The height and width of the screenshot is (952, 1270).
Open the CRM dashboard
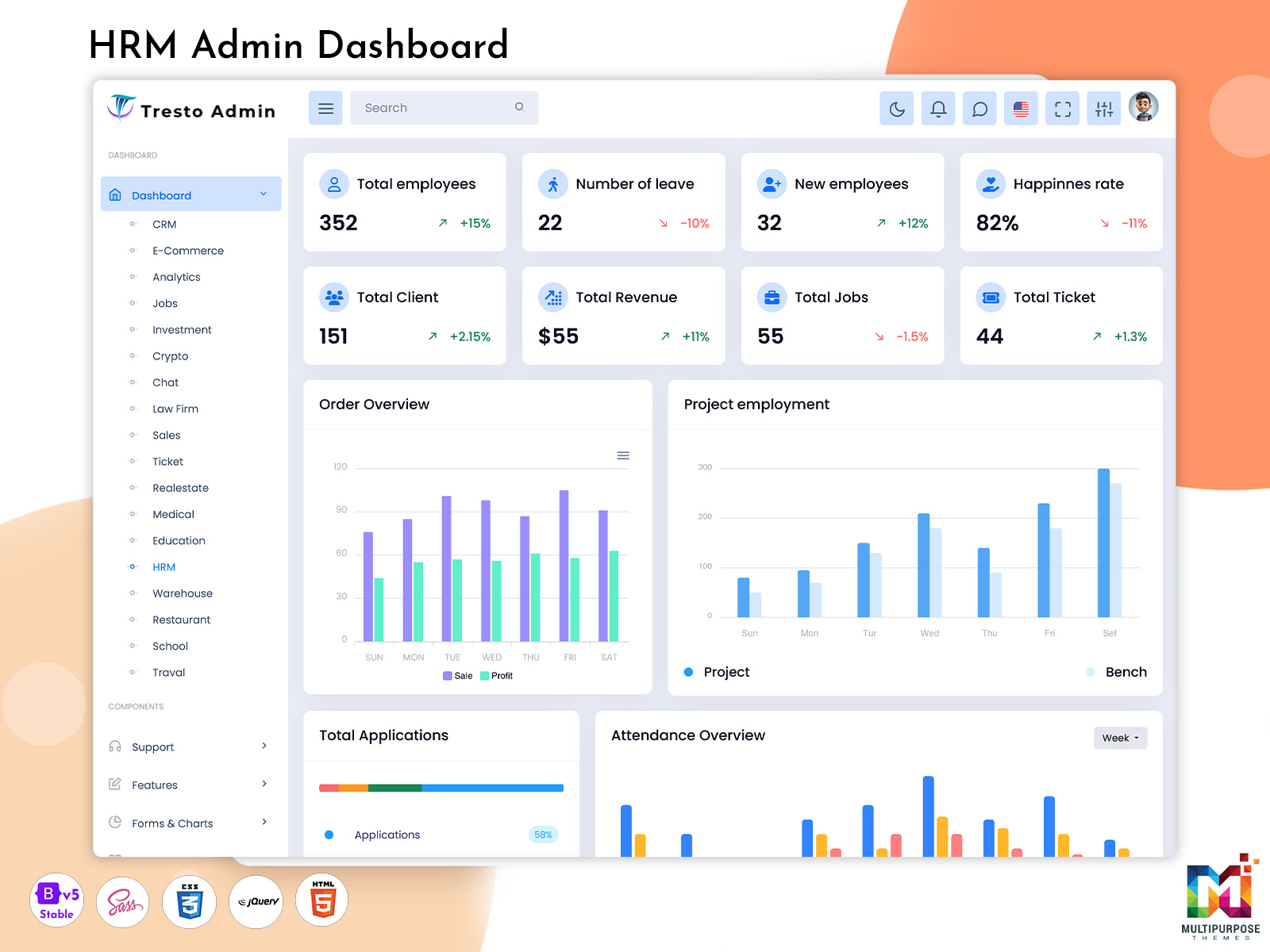164,225
